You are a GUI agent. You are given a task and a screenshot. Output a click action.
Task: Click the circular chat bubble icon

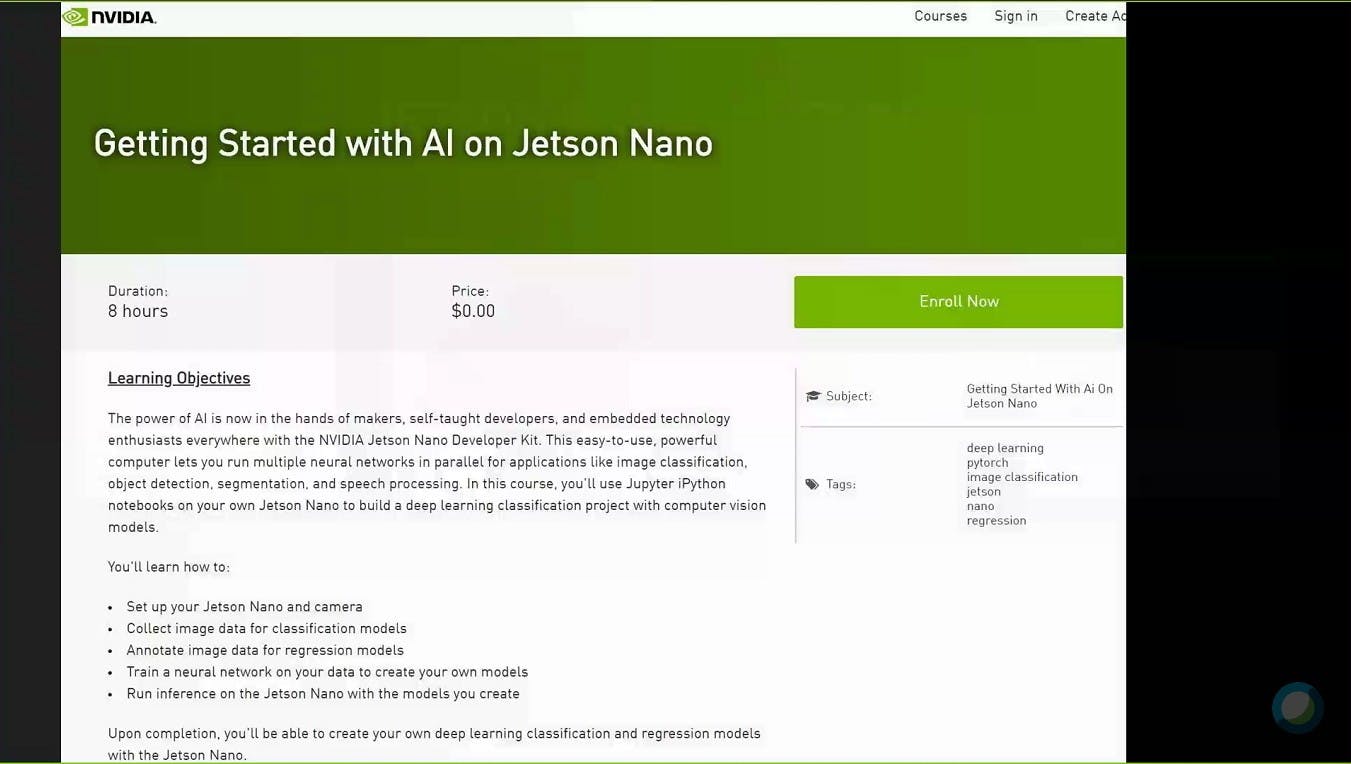[x=1298, y=707]
